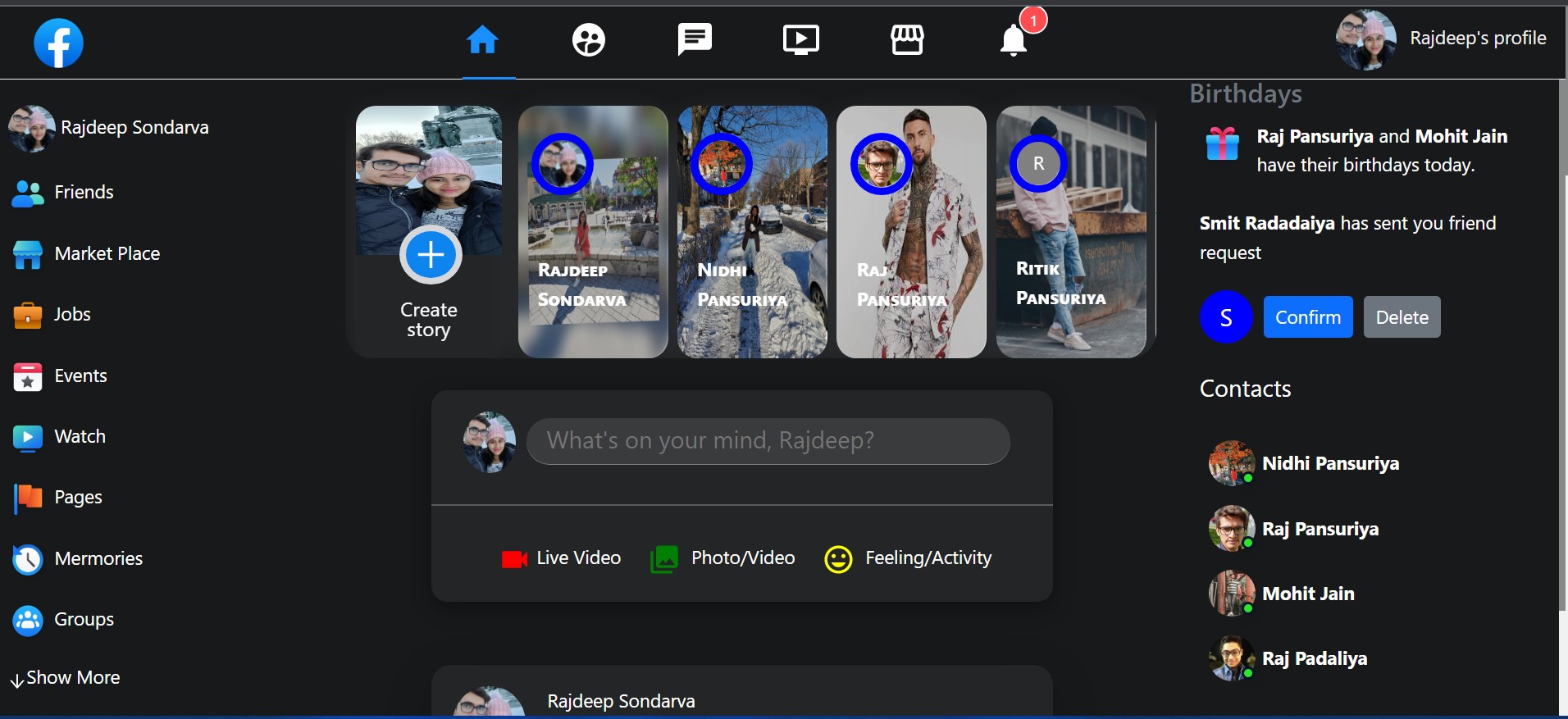Viewport: 1568px width, 719px height.
Task: Click Smit Radadaiya name in friend request
Action: coord(1267,223)
